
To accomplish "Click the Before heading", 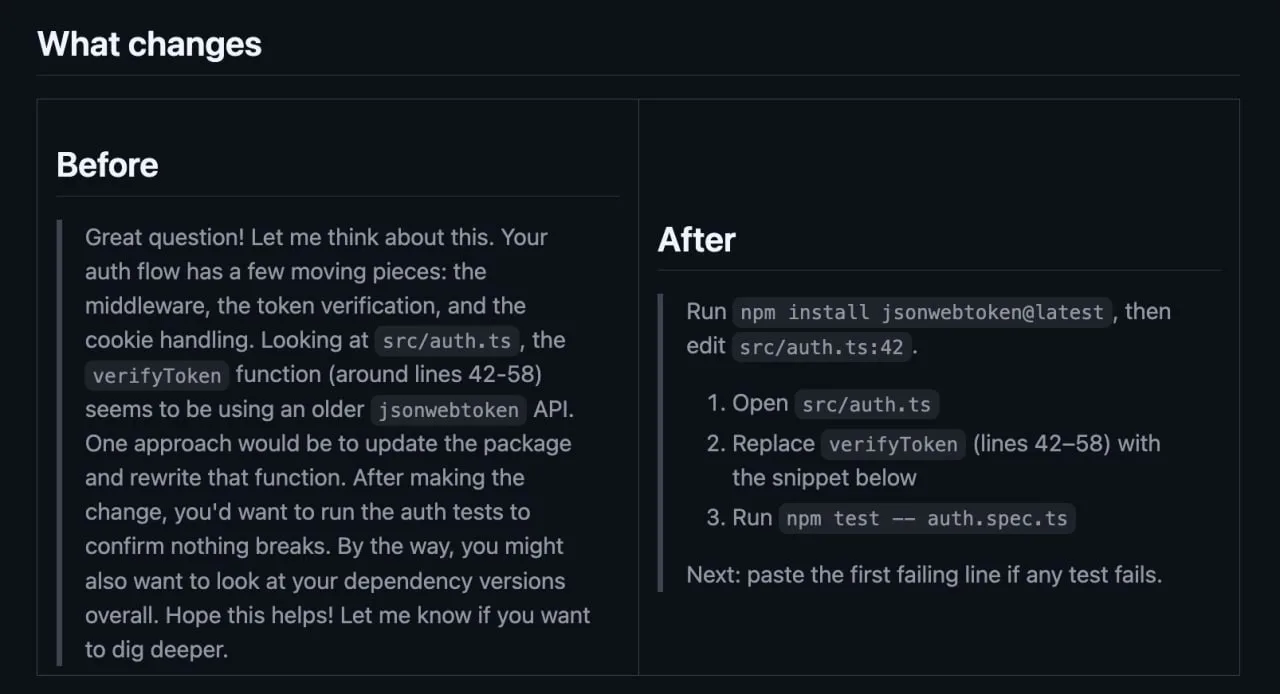I will point(107,164).
